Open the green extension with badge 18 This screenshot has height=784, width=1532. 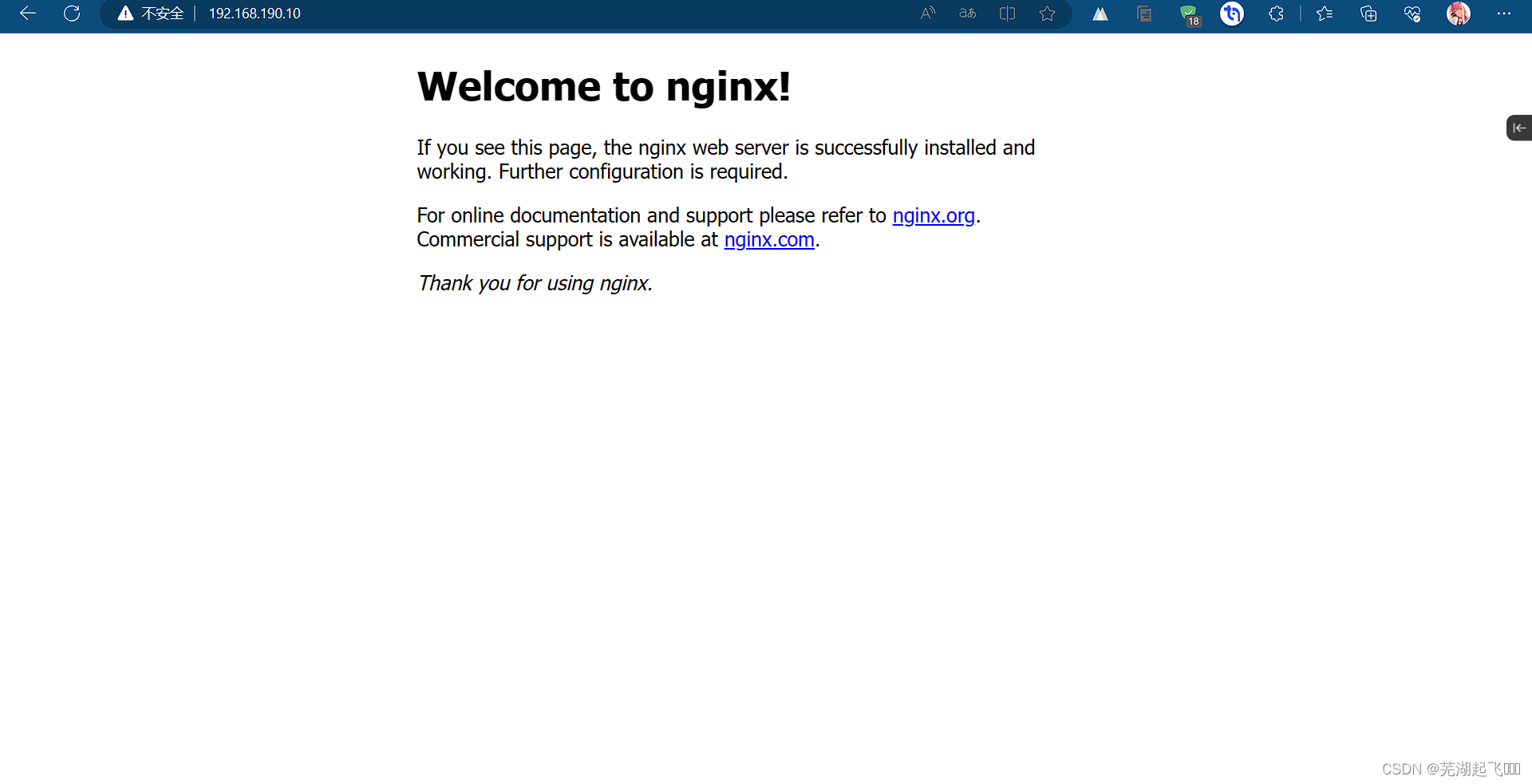point(1189,14)
